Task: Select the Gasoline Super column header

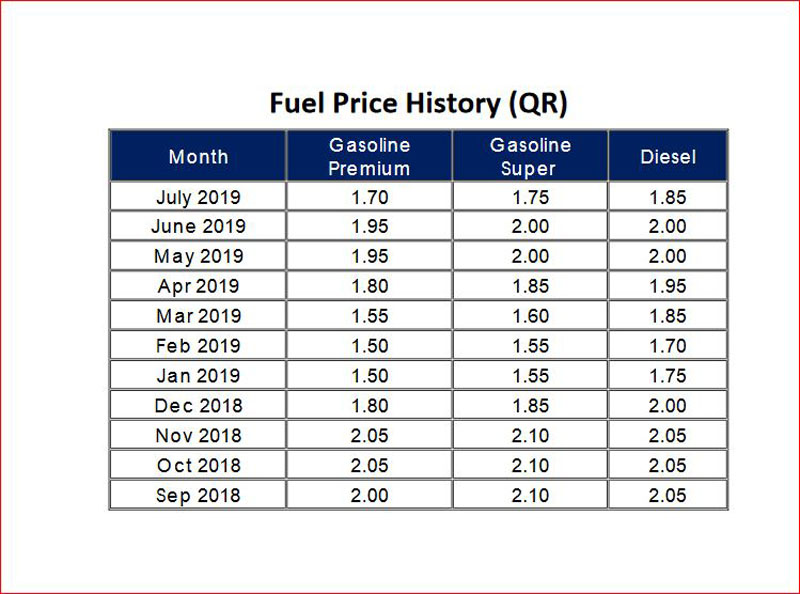Action: [x=530, y=156]
